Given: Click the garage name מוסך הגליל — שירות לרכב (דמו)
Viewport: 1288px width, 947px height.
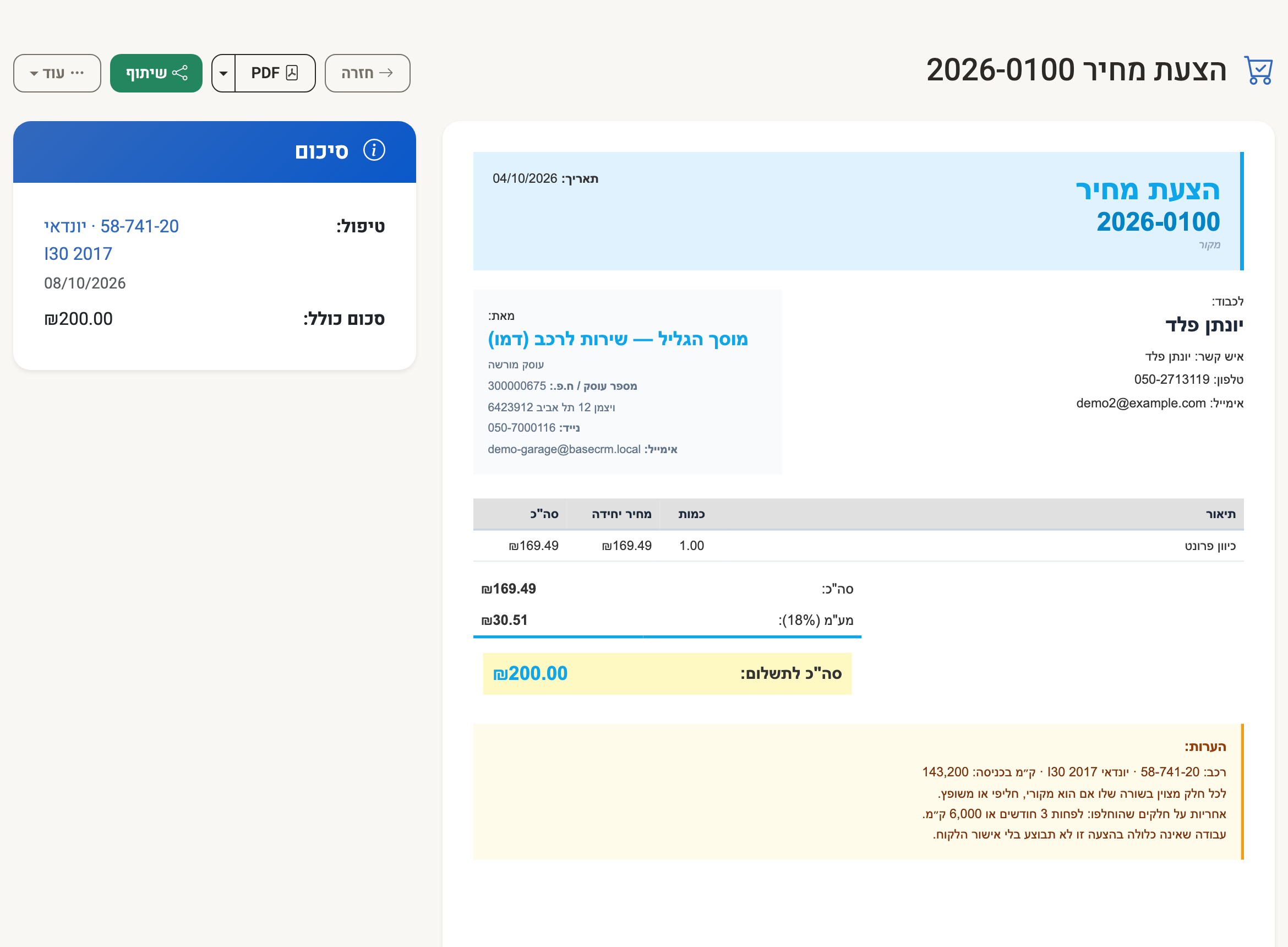Looking at the screenshot, I should coord(618,339).
